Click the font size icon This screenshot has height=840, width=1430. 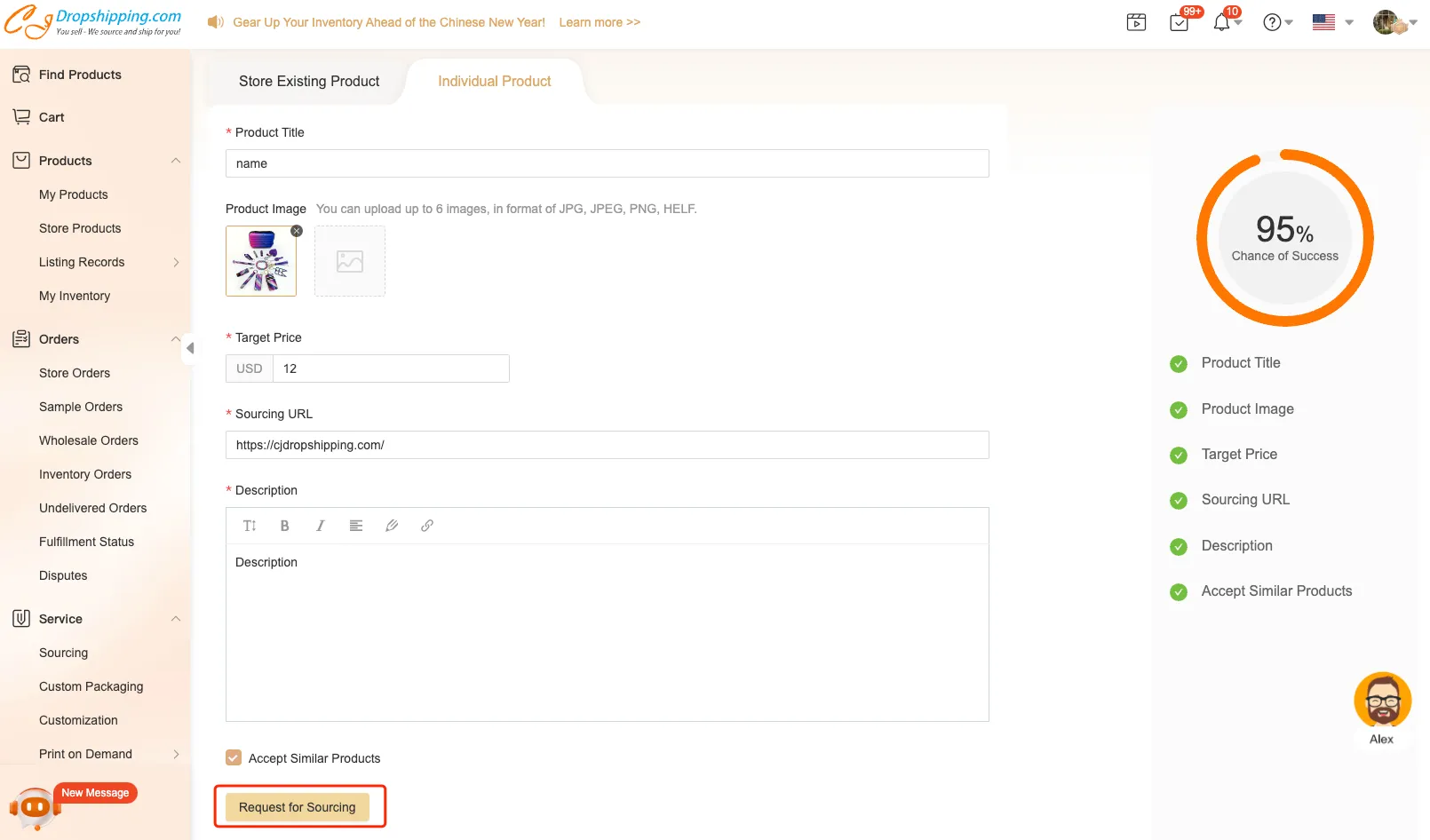pos(250,526)
